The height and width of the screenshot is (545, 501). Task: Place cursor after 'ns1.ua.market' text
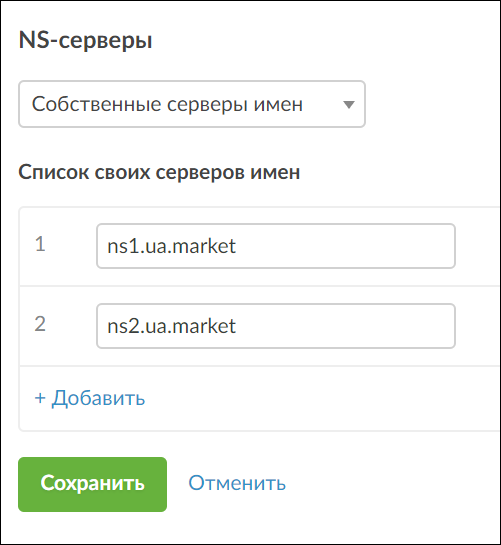coord(237,246)
